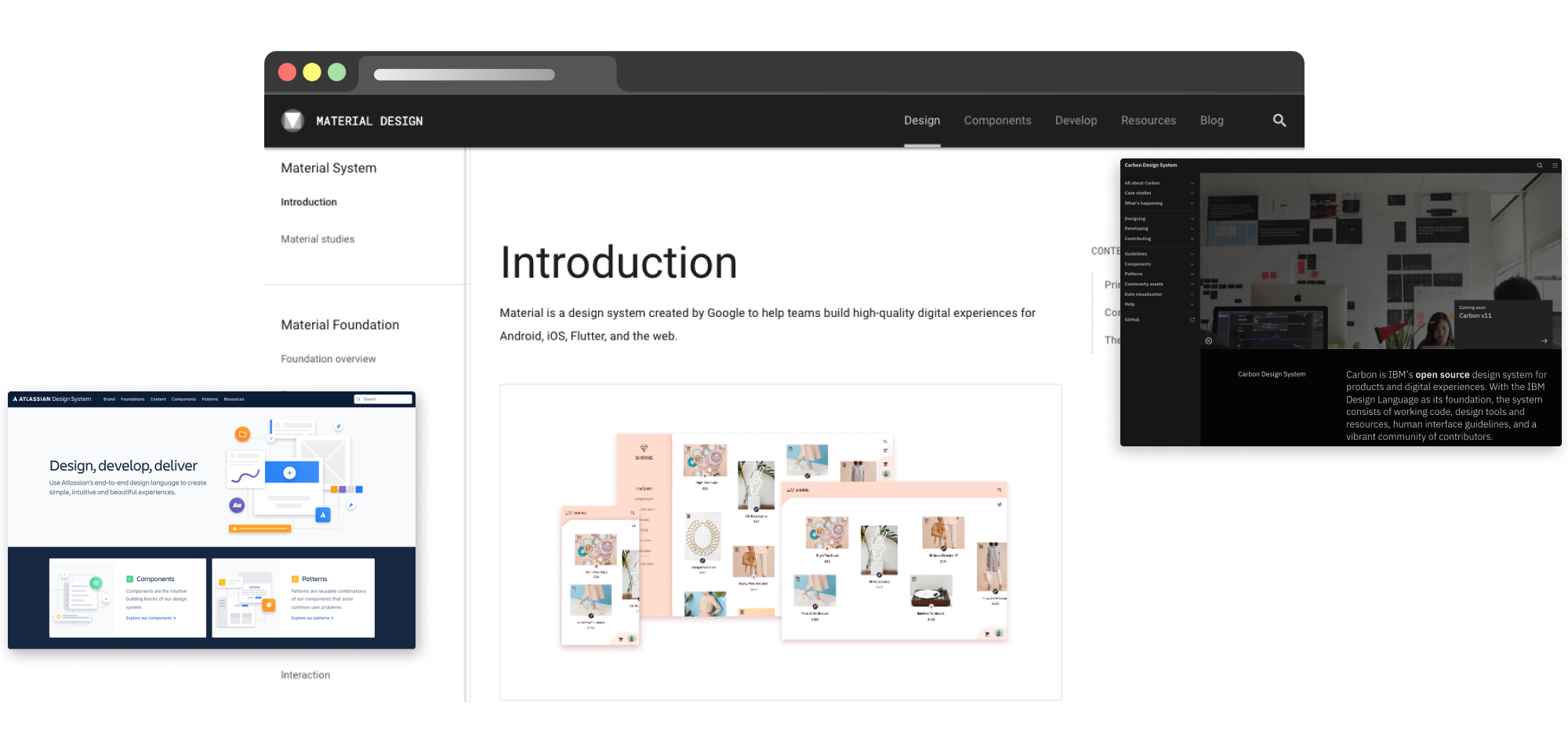Screen dimensions: 1568x753
Task: Open Foundation overview in sidebar
Action: 328,358
